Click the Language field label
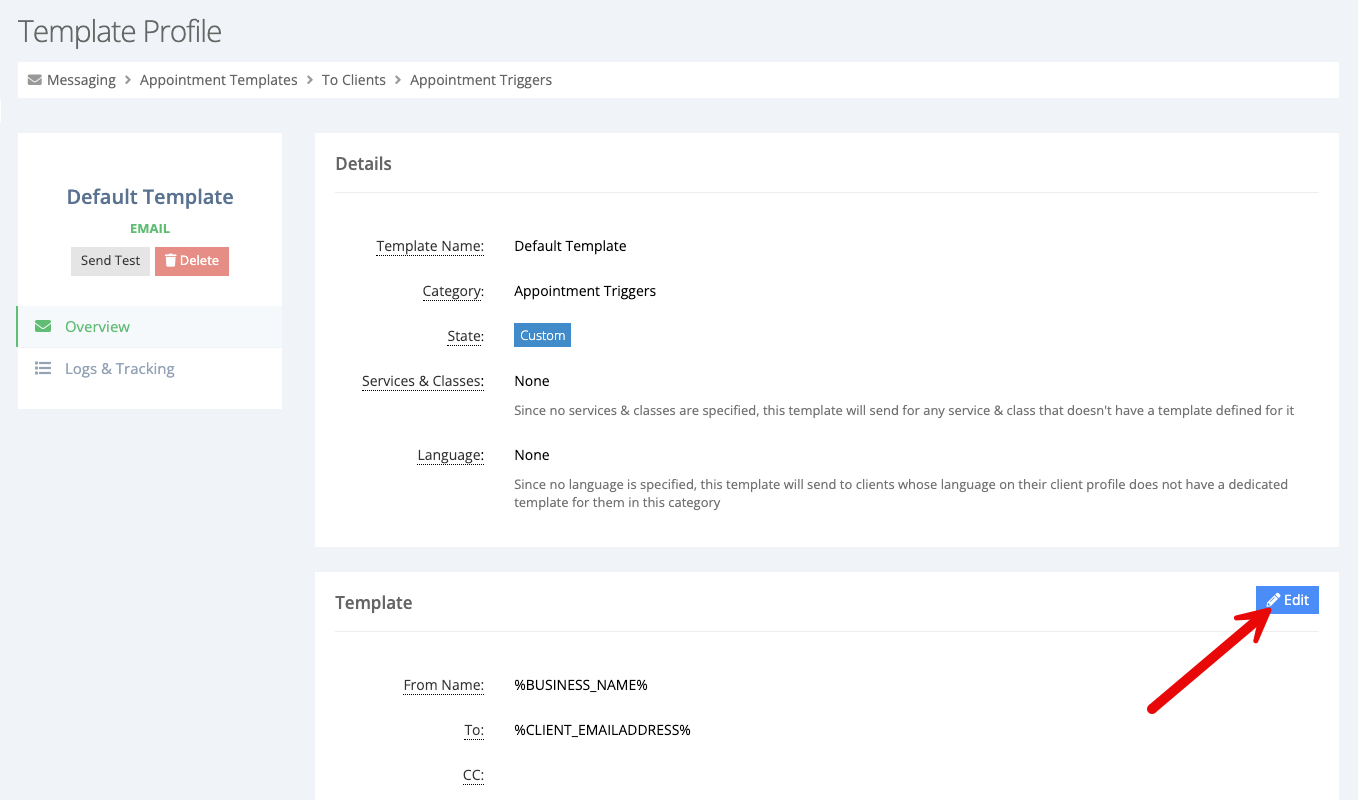Viewport: 1358px width, 800px height. pyautogui.click(x=451, y=456)
